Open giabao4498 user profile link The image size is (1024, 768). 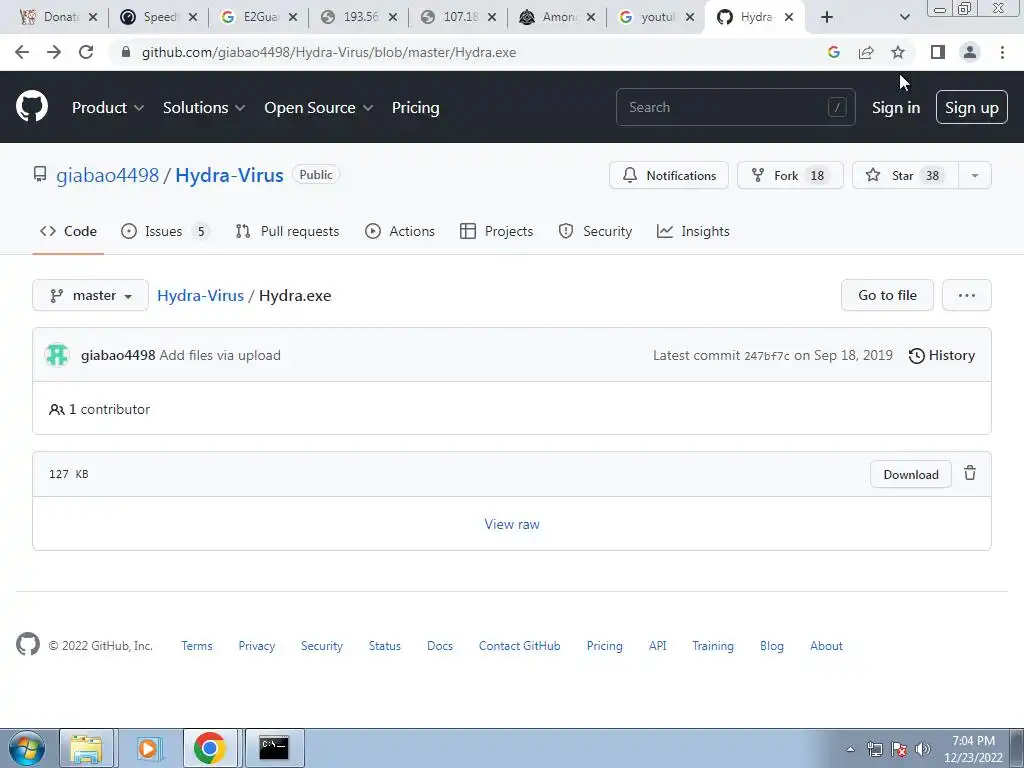point(108,175)
